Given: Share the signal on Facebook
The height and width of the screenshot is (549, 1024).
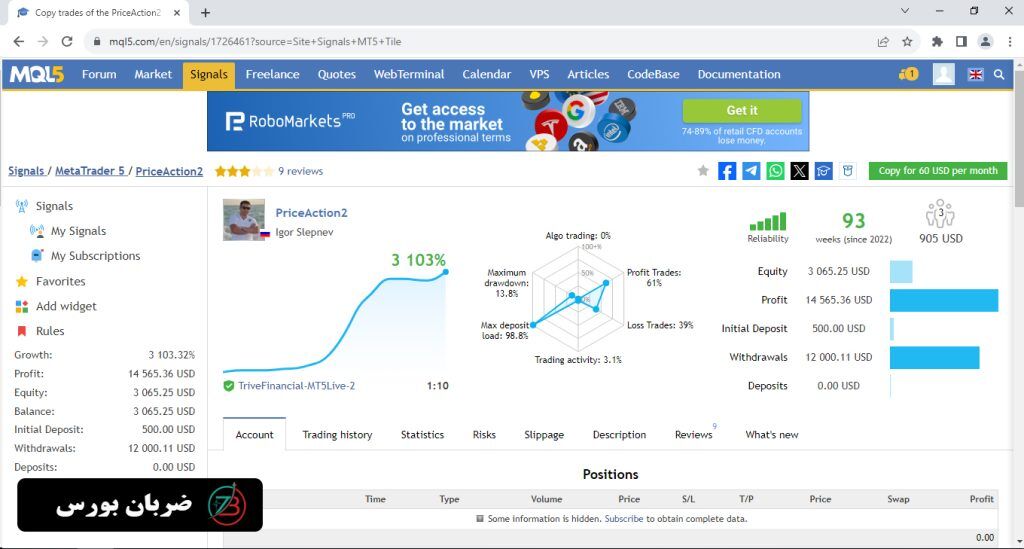Looking at the screenshot, I should tap(727, 171).
